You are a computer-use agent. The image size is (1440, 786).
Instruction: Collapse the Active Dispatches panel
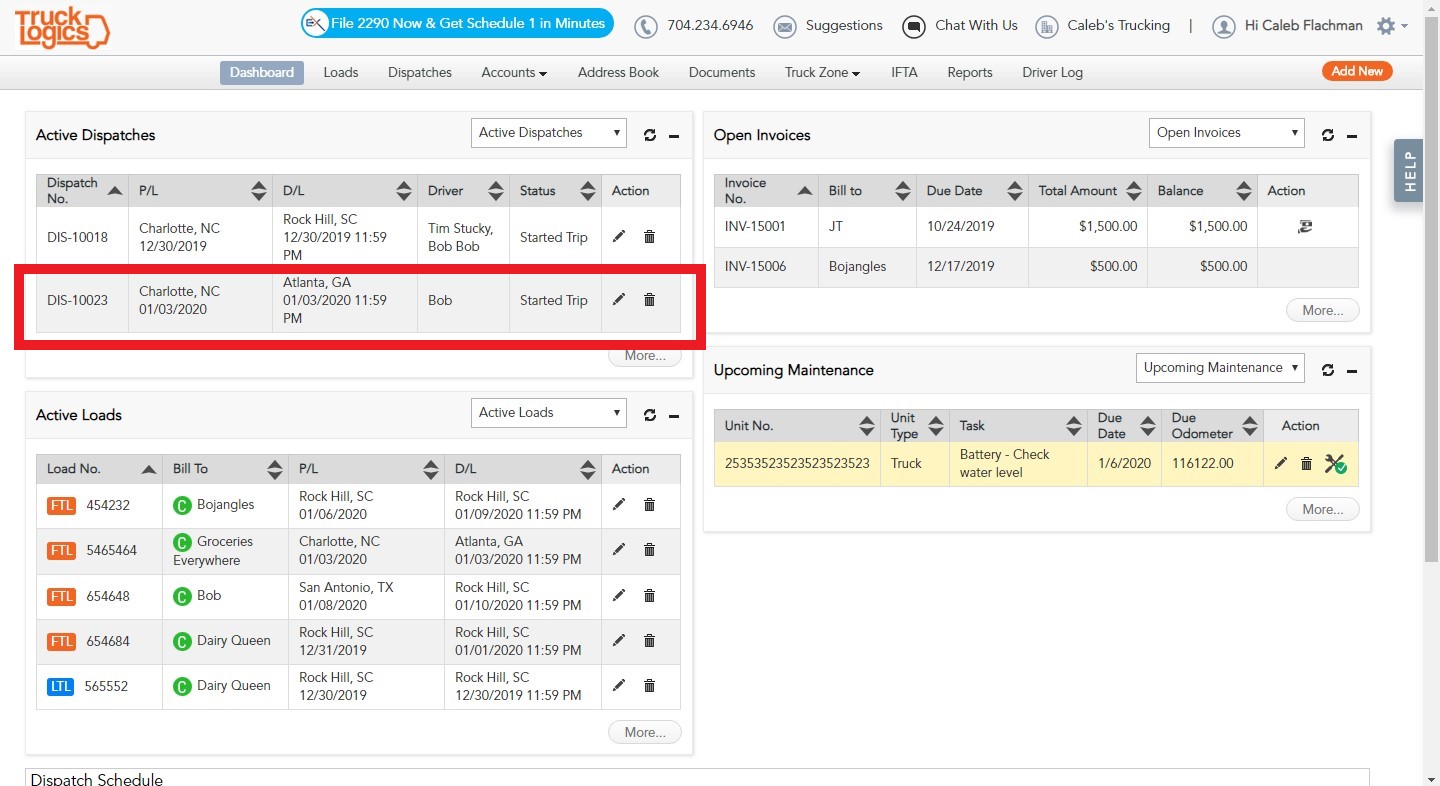point(674,136)
